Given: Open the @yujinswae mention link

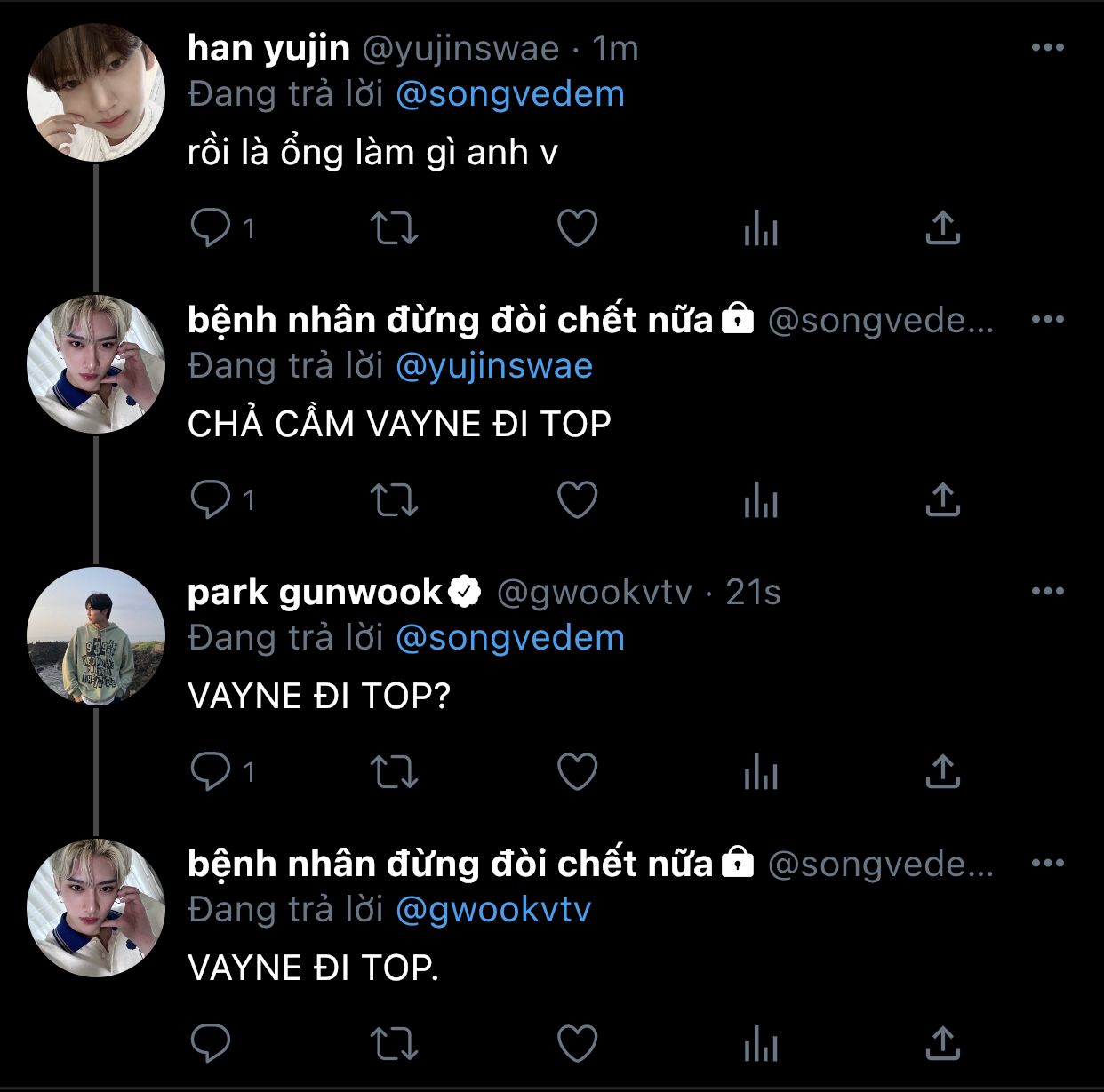Looking at the screenshot, I should (493, 366).
